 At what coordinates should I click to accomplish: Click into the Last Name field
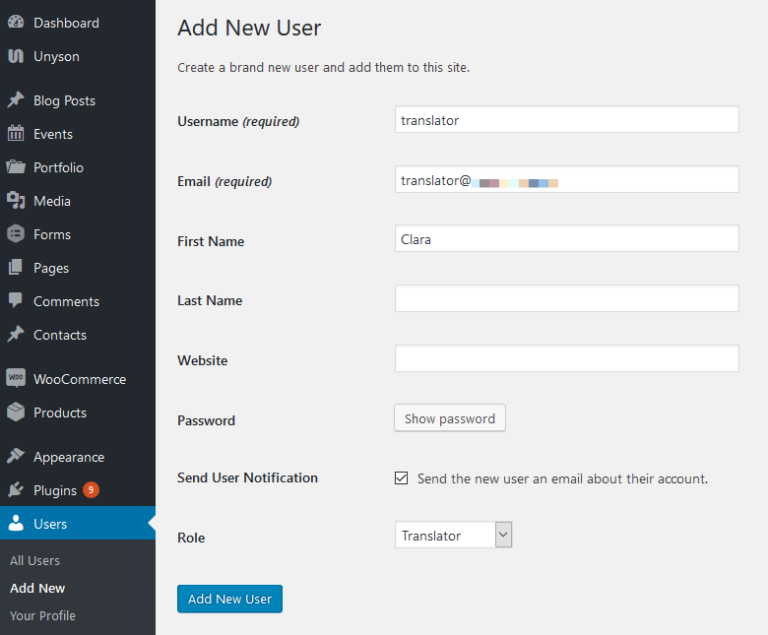566,299
